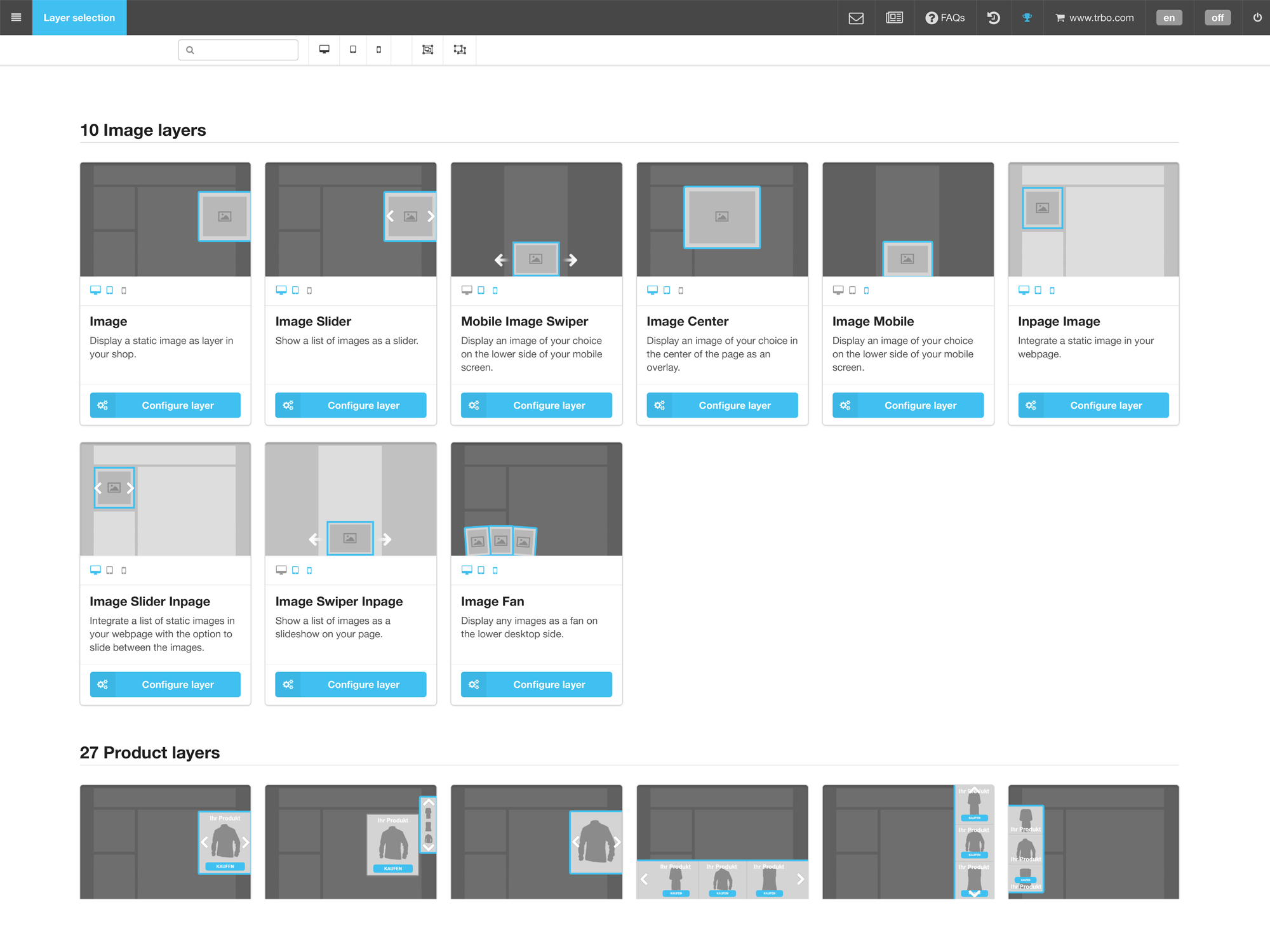Image resolution: width=1270 pixels, height=952 pixels.
Task: Toggle the mobile icon on the Mobile Image Swiper card
Action: (495, 290)
